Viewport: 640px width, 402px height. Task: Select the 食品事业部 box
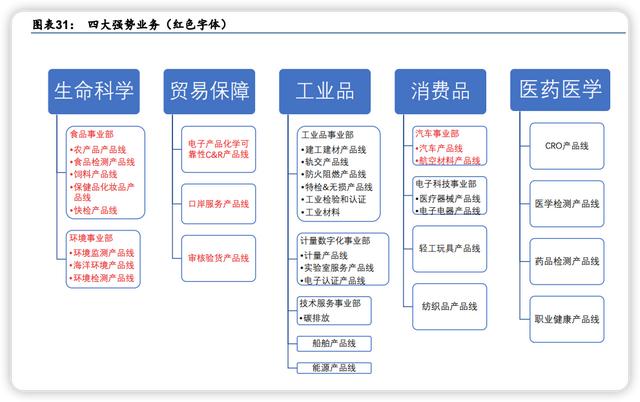click(x=105, y=171)
